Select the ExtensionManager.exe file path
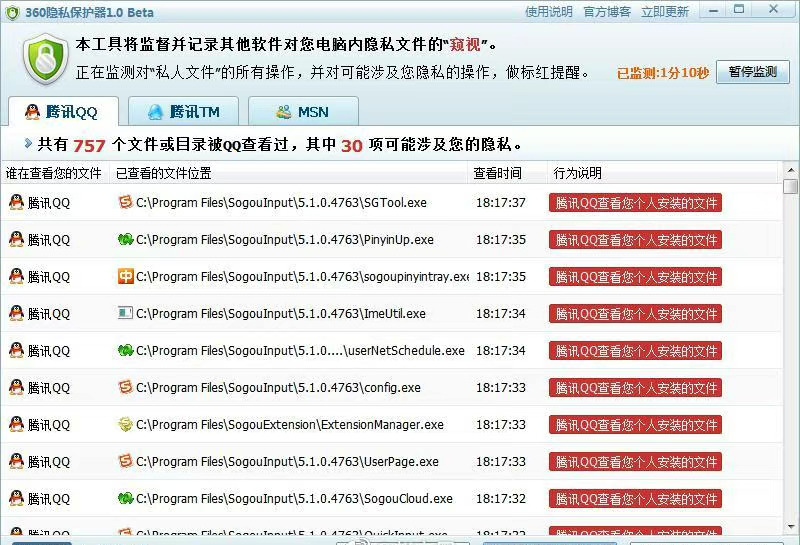 pos(290,425)
